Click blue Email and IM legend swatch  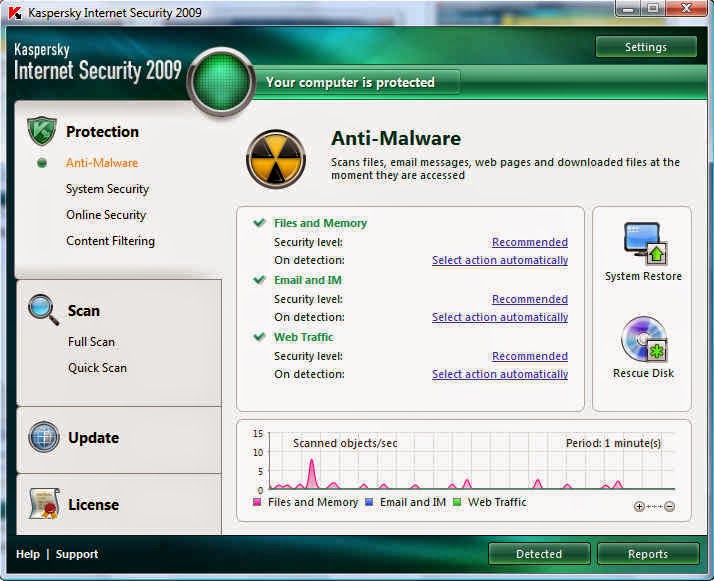coord(369,502)
